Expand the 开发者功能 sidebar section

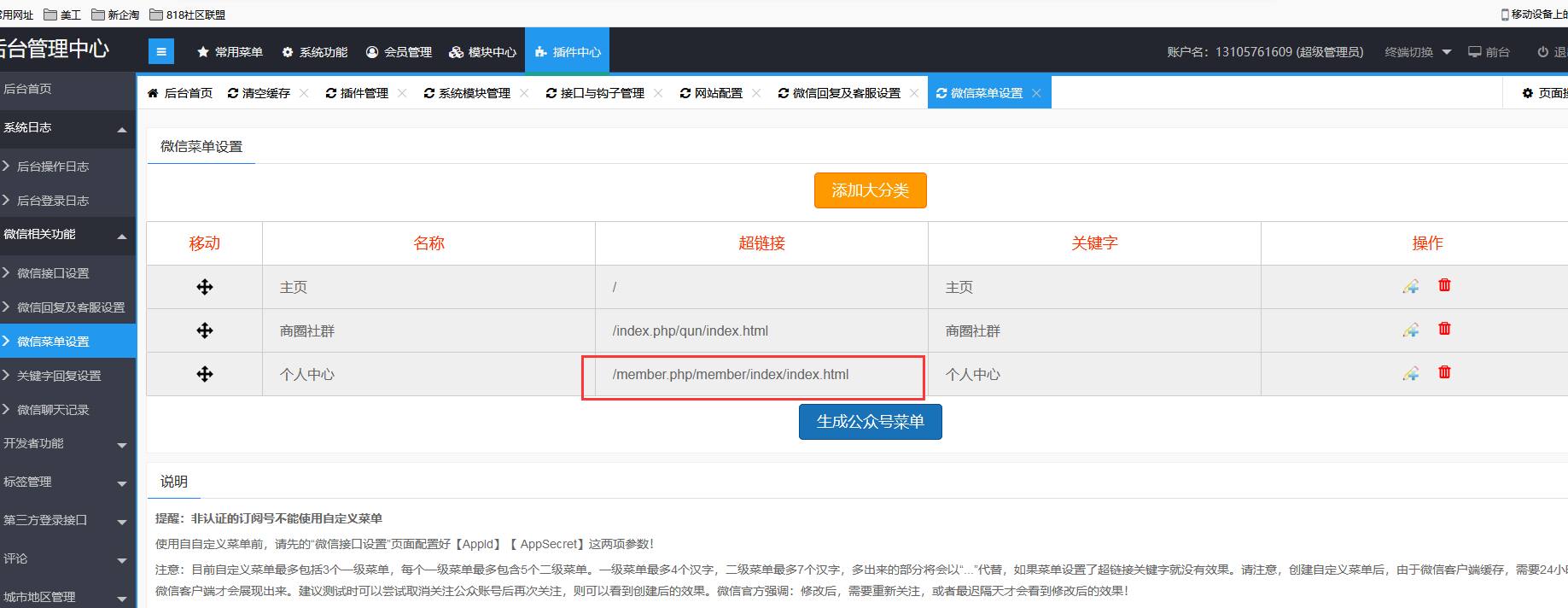121,445
